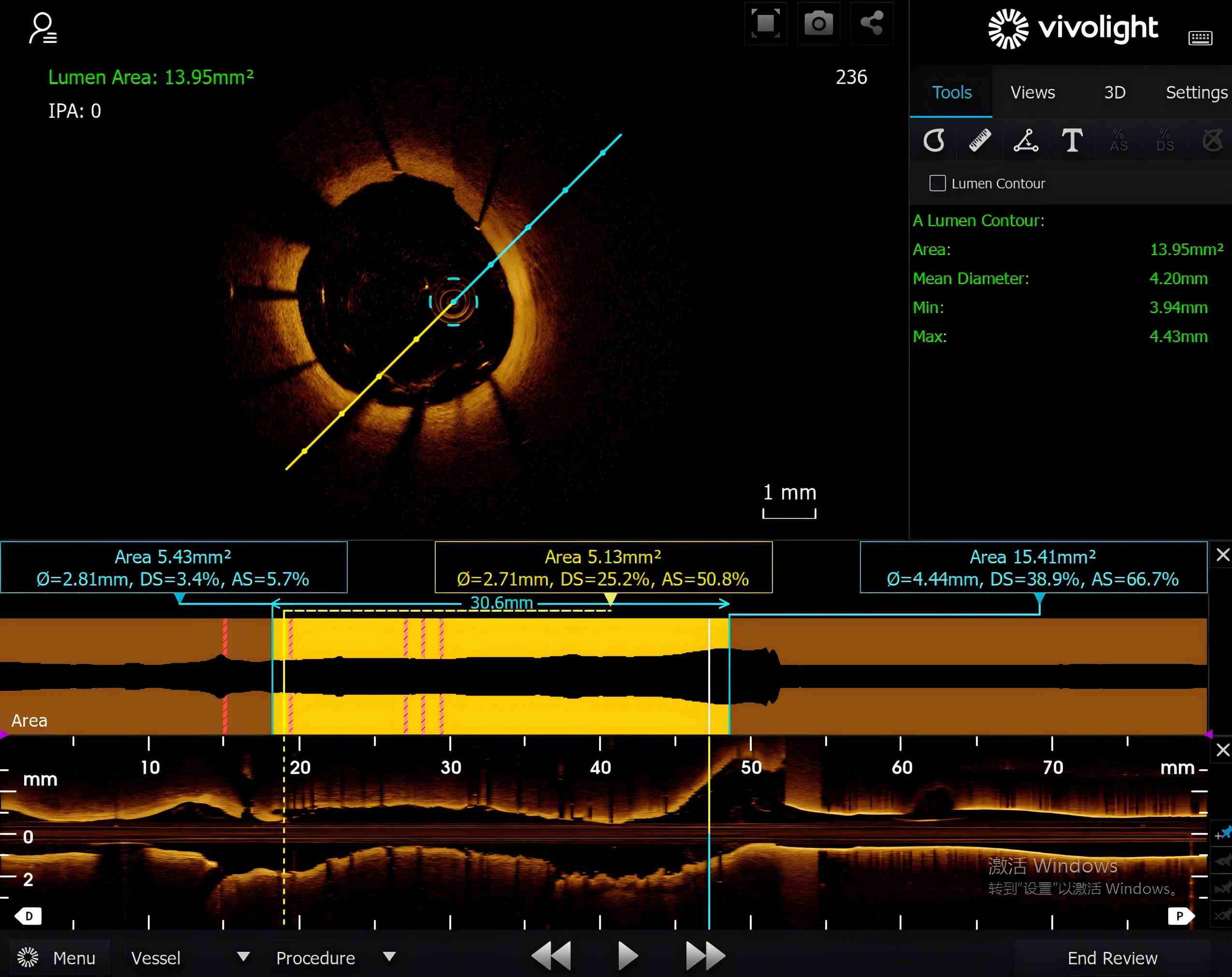This screenshot has width=1232, height=977.
Task: Click the yellow minimum lumen area marker triangle
Action: 610,598
